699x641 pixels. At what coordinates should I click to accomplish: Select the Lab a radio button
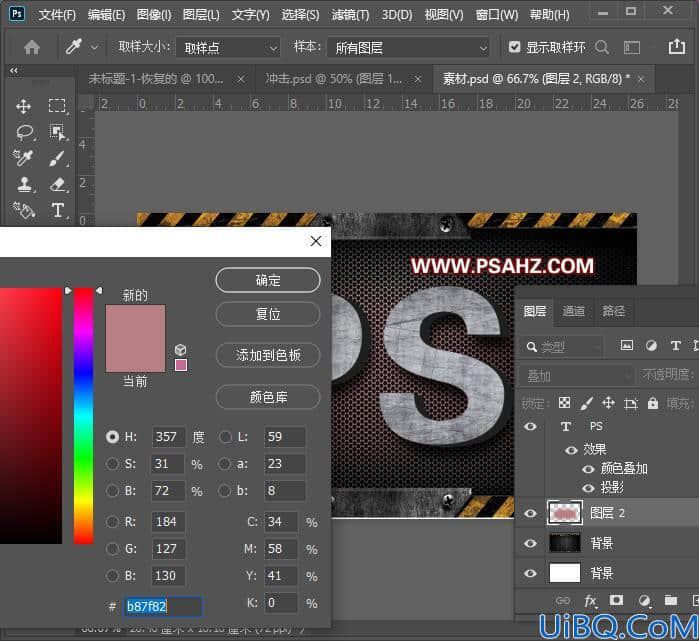[x=224, y=464]
